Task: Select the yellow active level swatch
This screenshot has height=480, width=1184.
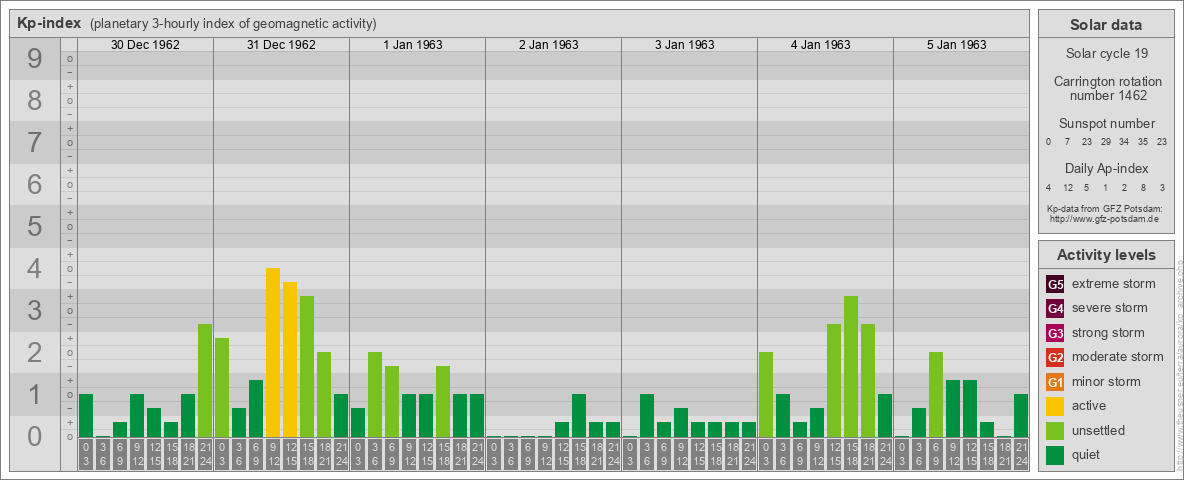Action: click(x=1055, y=406)
